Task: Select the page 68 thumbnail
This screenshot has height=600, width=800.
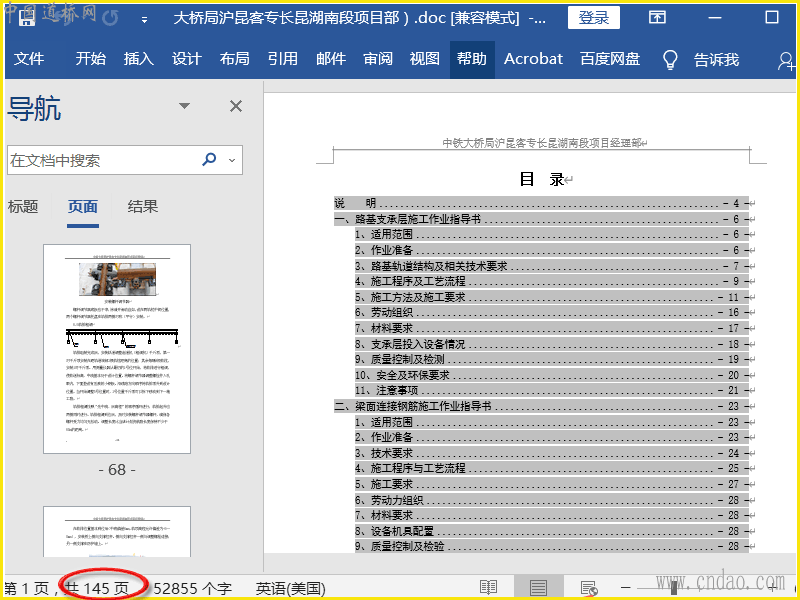Action: coord(117,349)
